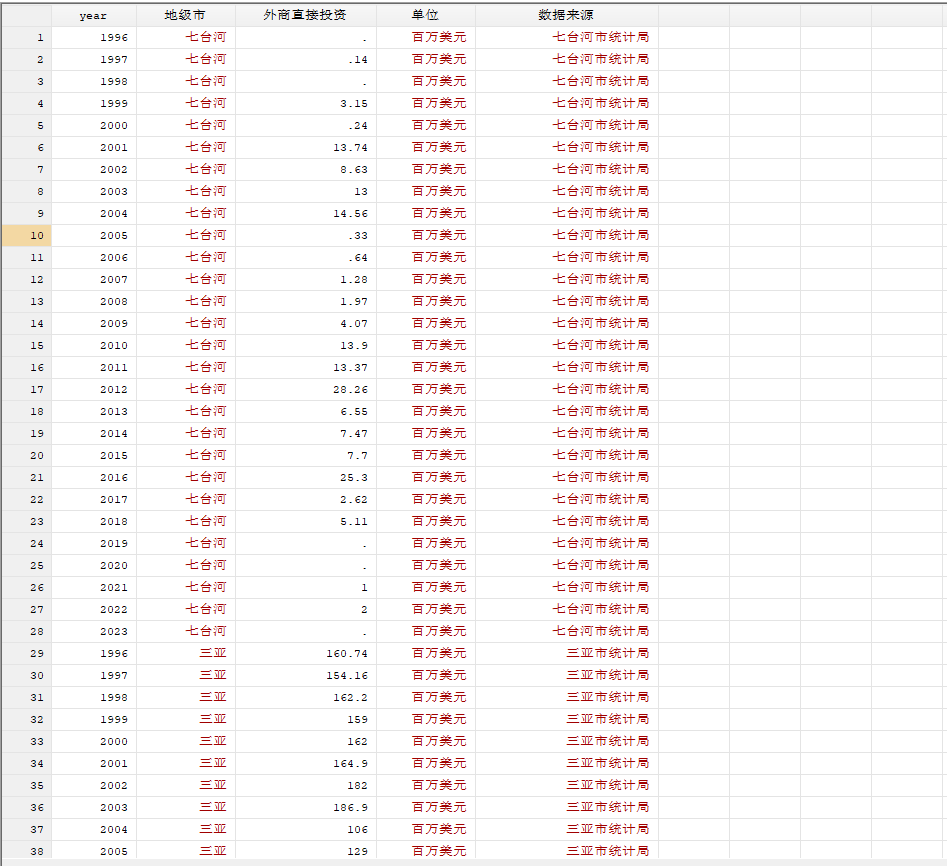Click the missing value cell in row 24
Viewport: 947px width, 866px height.
[306, 544]
